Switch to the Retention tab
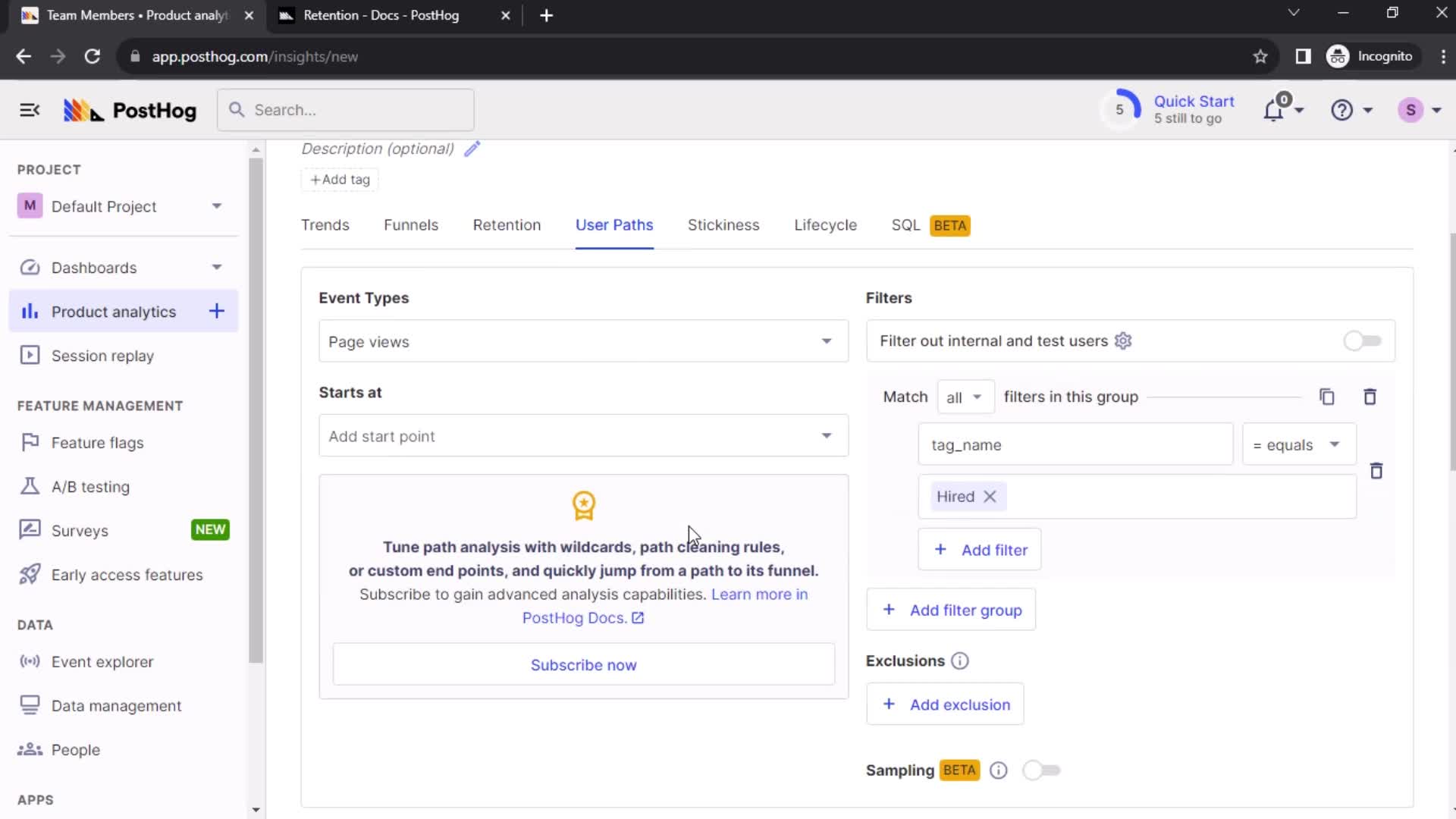 point(506,225)
